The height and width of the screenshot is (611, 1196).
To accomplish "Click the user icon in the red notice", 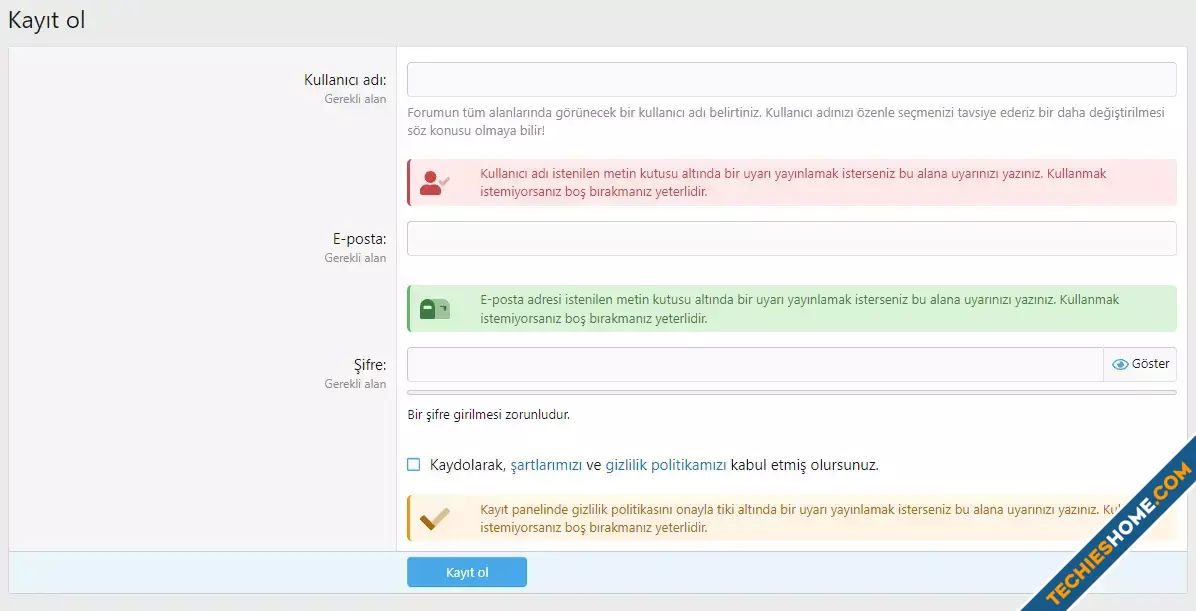I will (x=434, y=183).
